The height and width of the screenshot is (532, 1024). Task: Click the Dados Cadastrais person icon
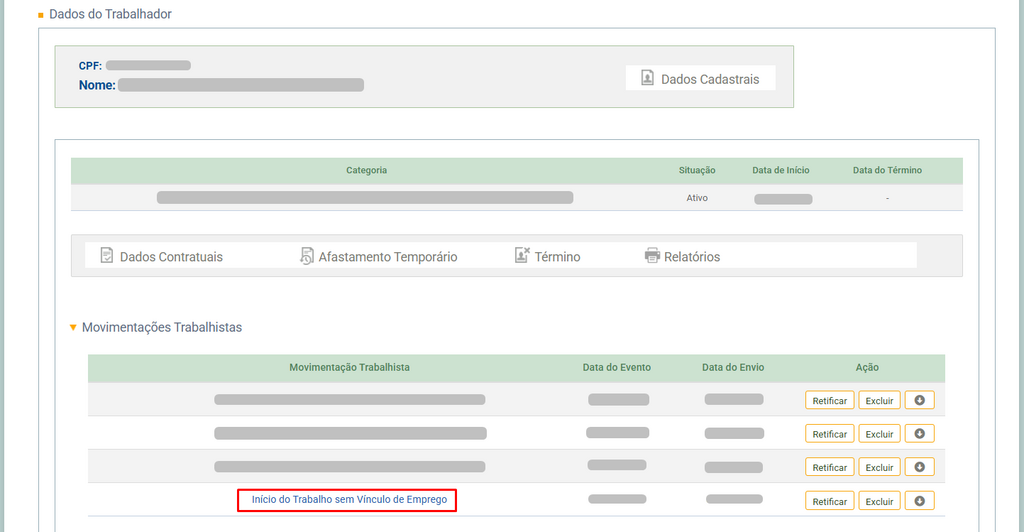647,78
